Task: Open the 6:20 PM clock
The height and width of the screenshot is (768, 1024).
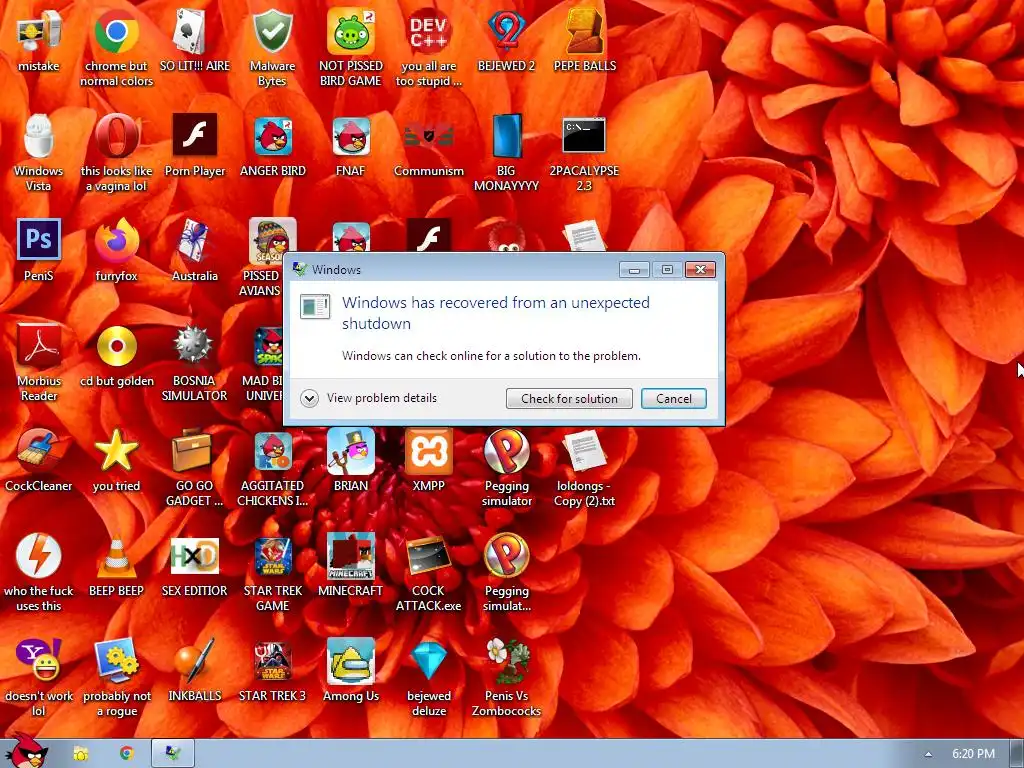Action: pyautogui.click(x=973, y=754)
